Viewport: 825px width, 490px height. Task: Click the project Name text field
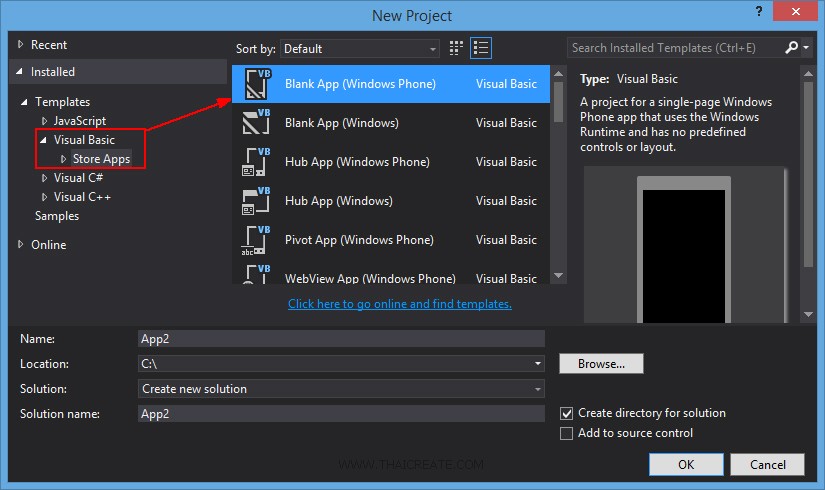coord(341,339)
